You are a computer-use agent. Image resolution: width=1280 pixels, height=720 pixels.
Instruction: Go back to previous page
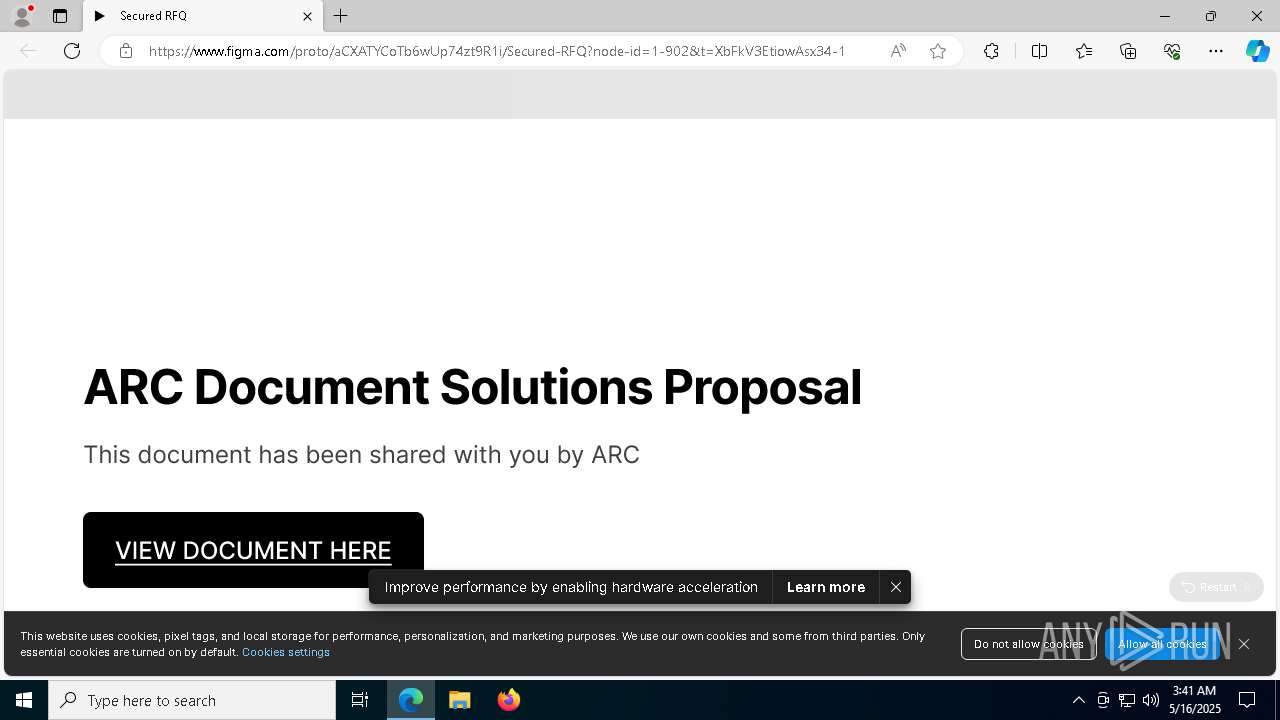click(28, 51)
